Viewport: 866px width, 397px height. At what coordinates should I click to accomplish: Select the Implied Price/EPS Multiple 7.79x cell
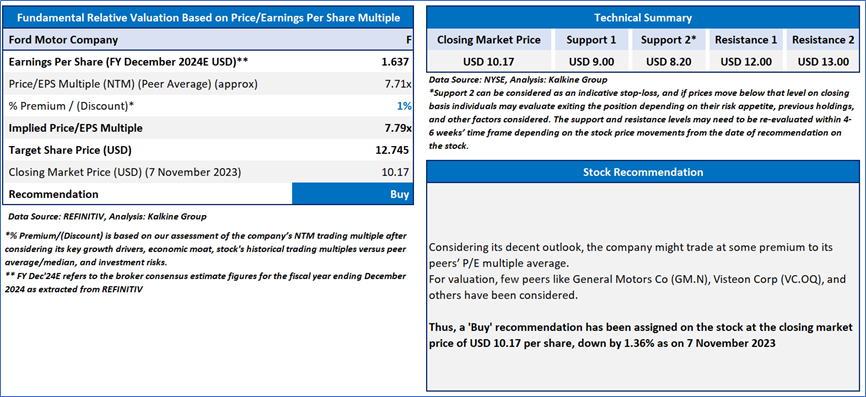[397, 128]
